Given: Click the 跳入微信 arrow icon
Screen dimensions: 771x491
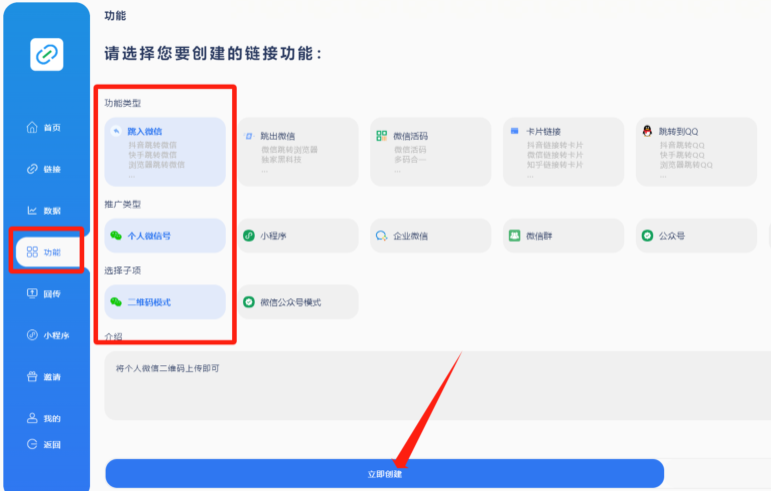Looking at the screenshot, I should (x=116, y=131).
